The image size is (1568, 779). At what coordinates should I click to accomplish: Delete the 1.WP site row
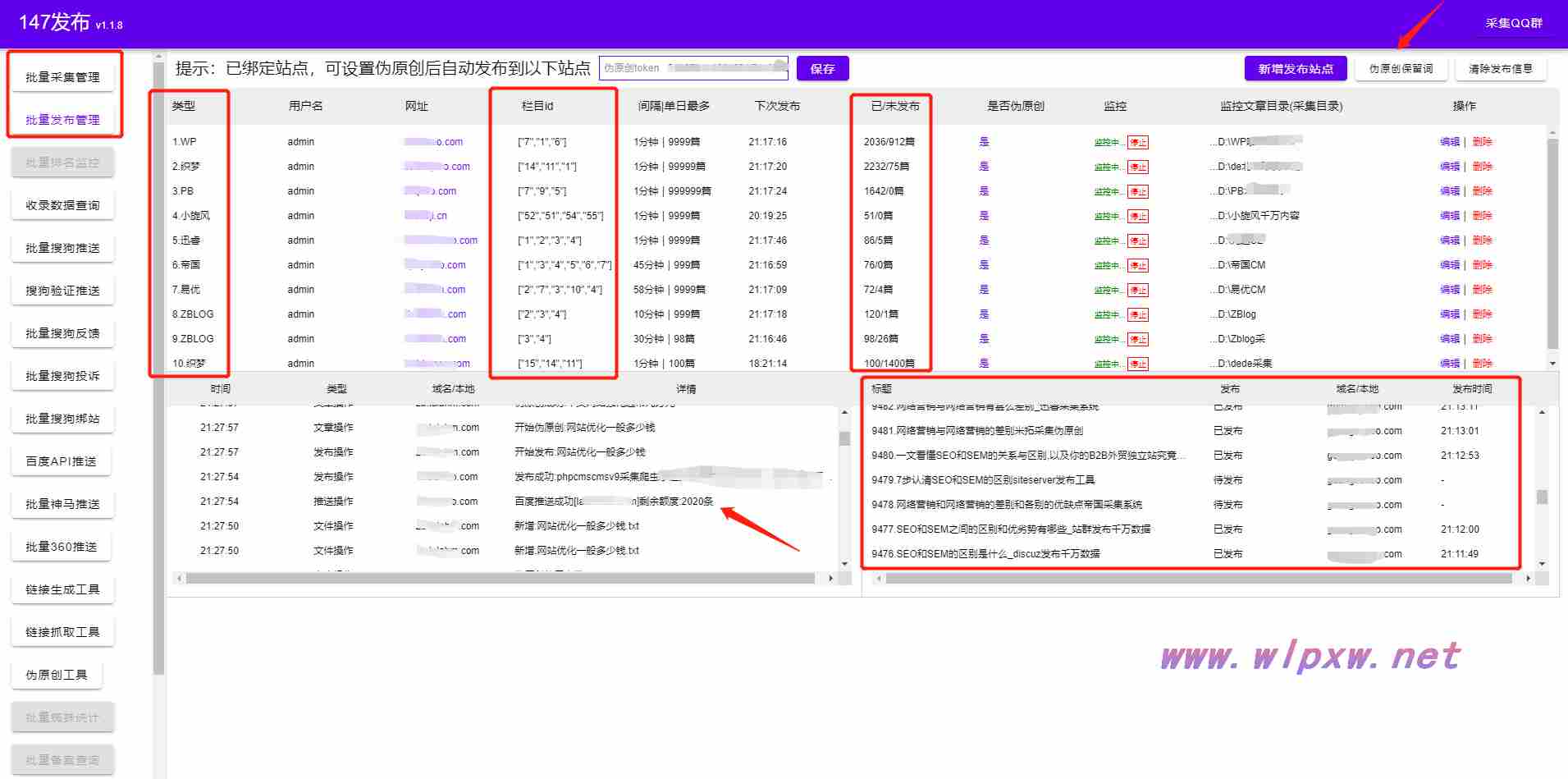[1482, 142]
